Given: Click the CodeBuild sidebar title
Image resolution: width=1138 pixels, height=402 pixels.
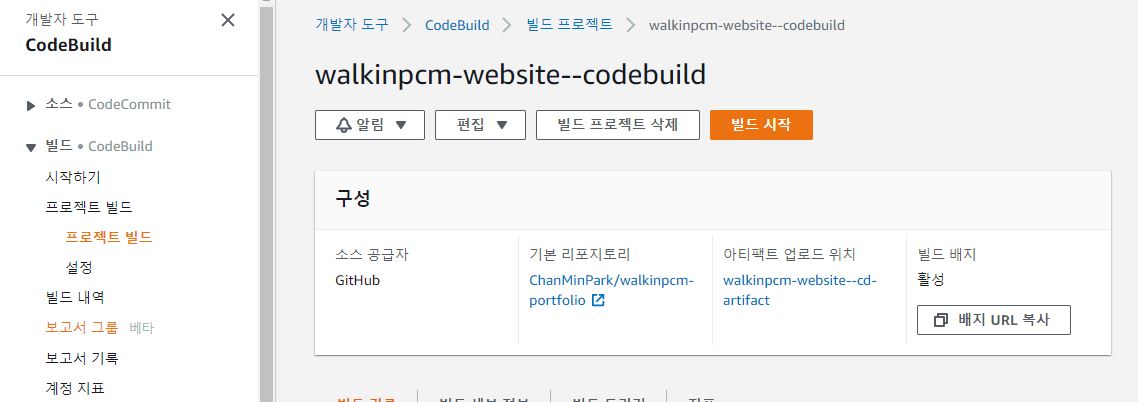Looking at the screenshot, I should coord(68,45).
